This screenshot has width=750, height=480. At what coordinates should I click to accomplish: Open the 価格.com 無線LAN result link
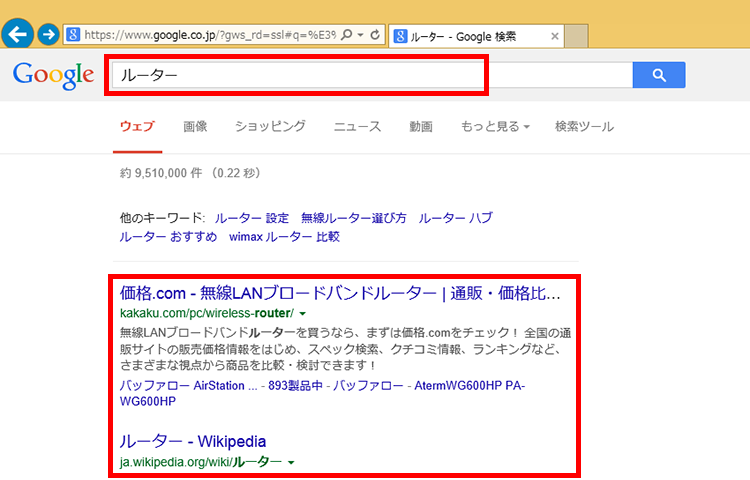(x=340, y=294)
